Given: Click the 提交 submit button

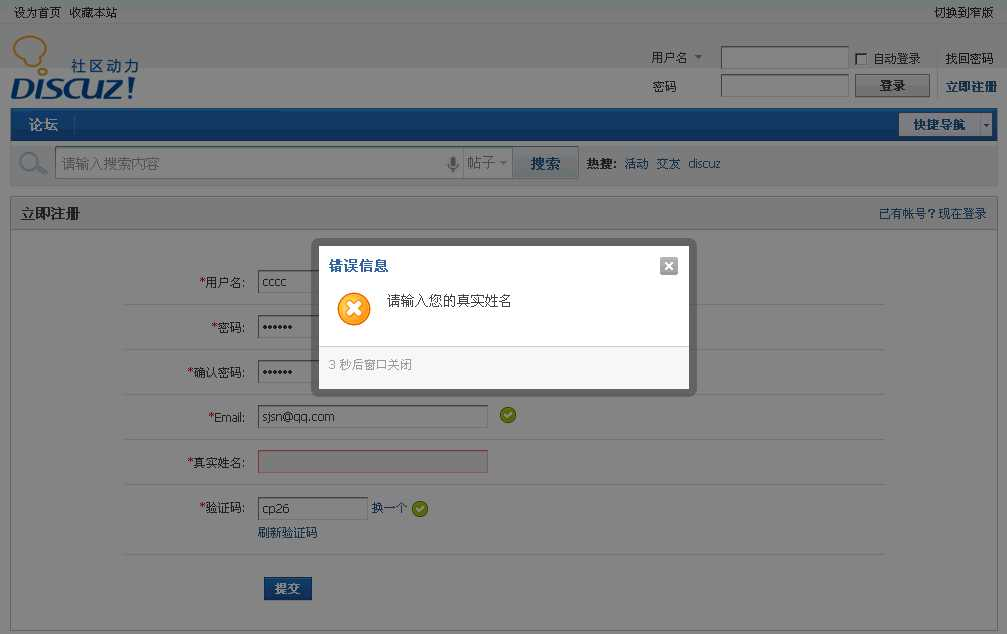Looking at the screenshot, I should click(288, 588).
